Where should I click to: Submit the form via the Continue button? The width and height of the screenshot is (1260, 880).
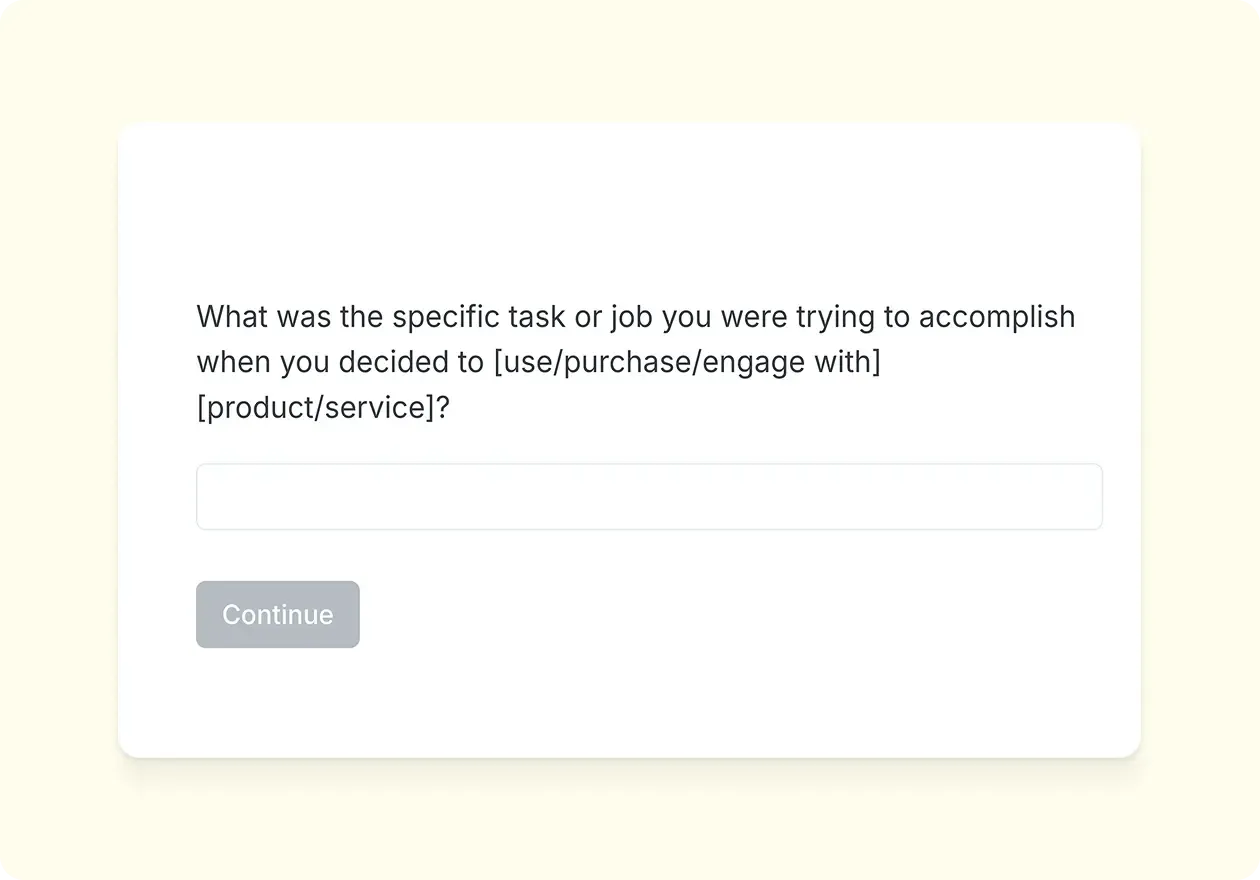pyautogui.click(x=278, y=614)
